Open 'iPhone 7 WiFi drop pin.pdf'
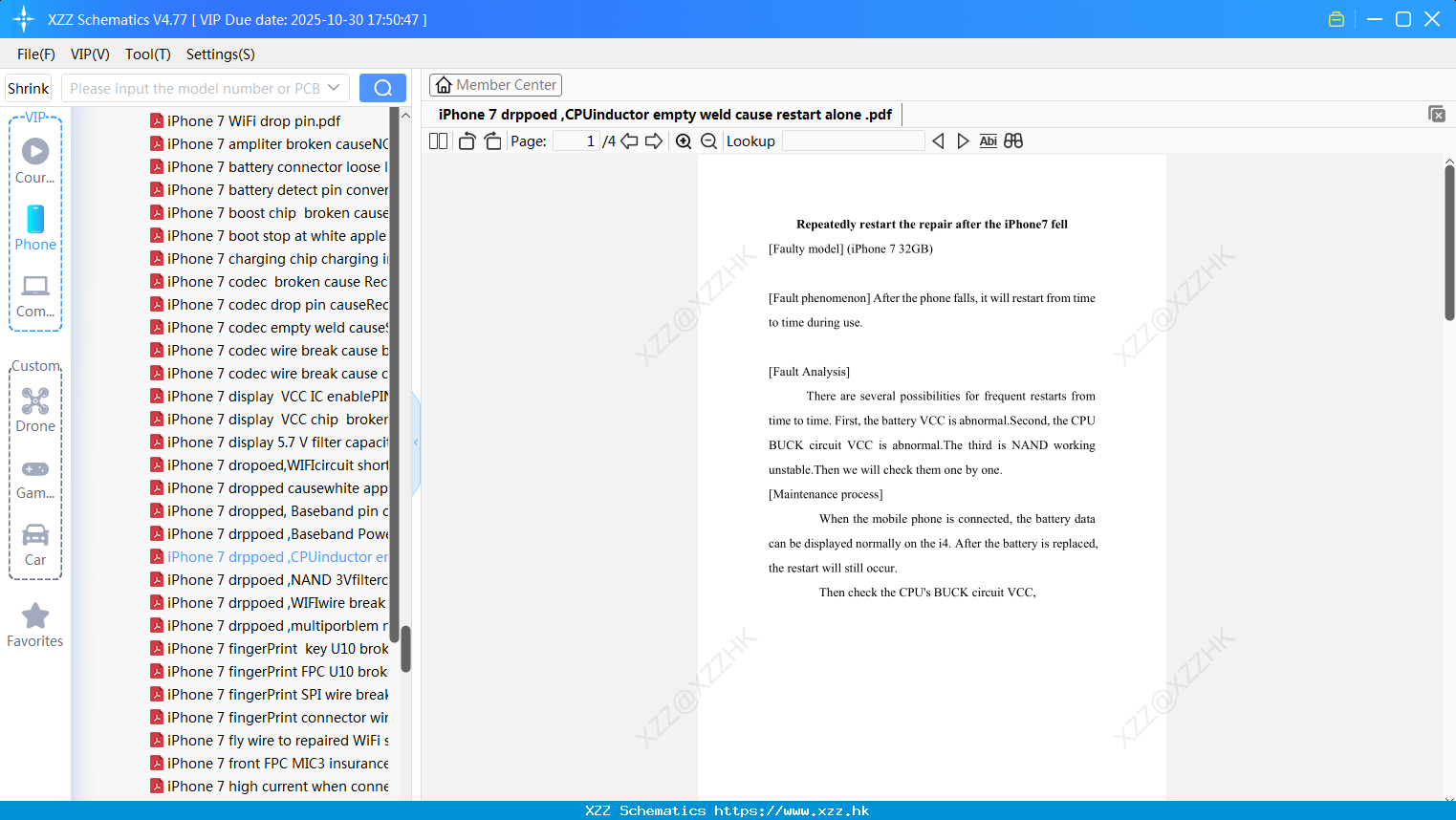This screenshot has width=1456, height=820. point(253,121)
